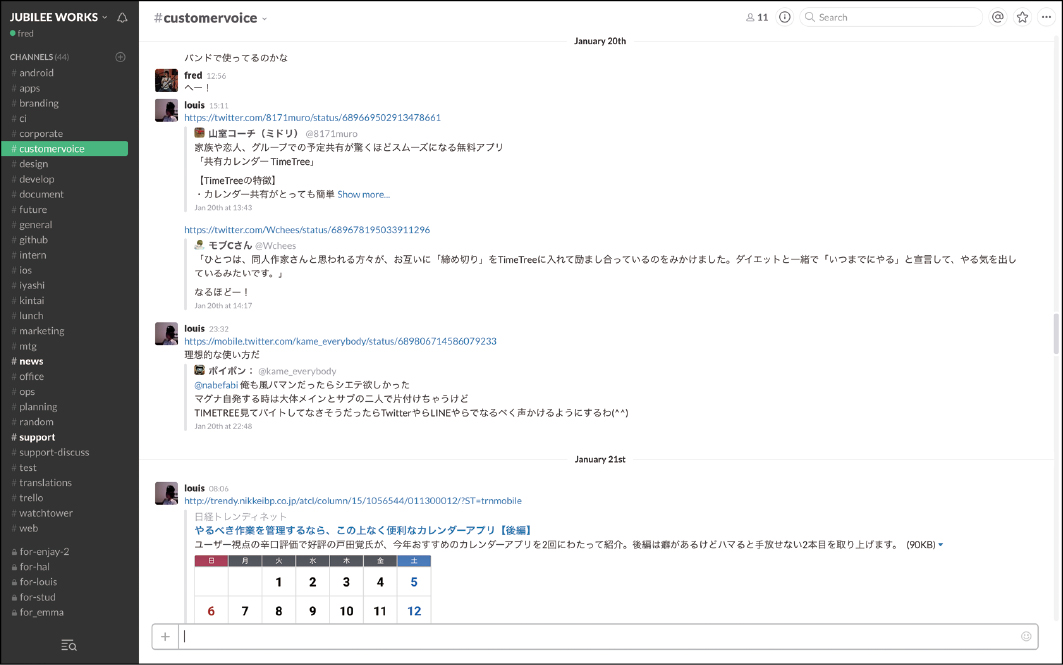Screen dimensions: 1063x665
Task: Click louis avatar at 15:11 message
Action: [166, 110]
